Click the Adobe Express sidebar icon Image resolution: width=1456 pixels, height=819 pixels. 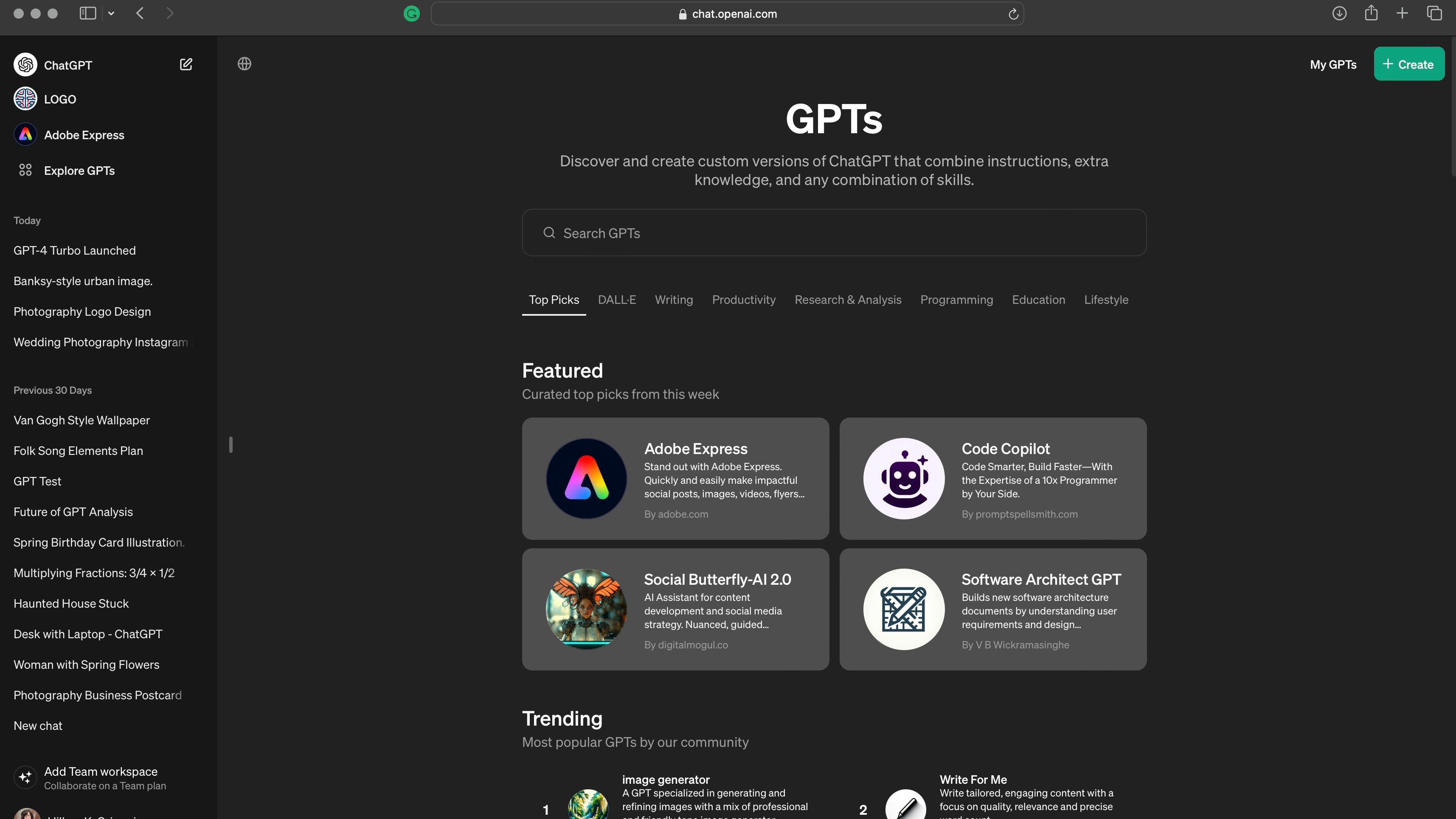click(x=25, y=135)
